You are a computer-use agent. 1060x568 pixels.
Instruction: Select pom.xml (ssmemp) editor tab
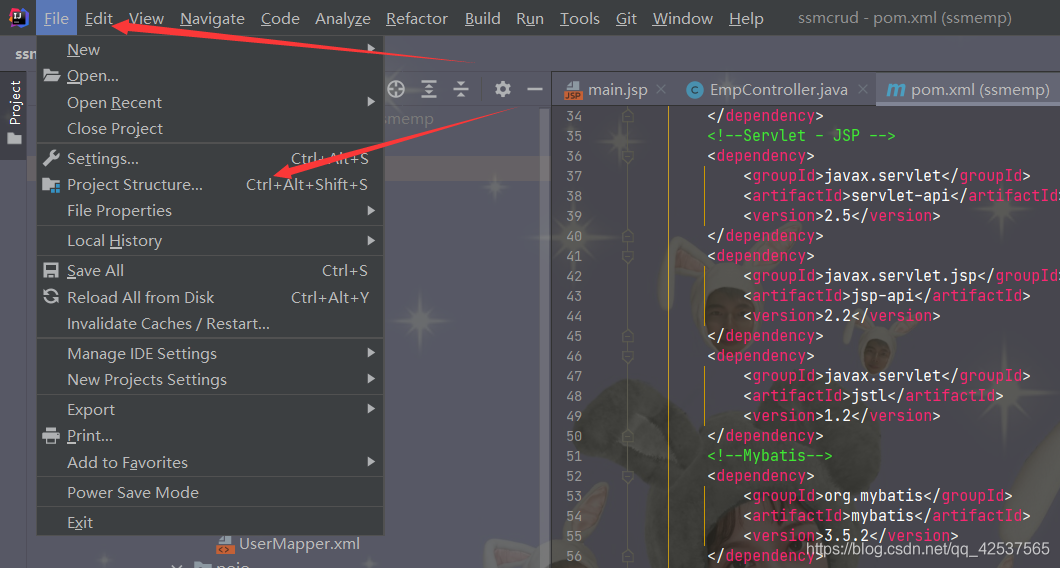pos(968,89)
